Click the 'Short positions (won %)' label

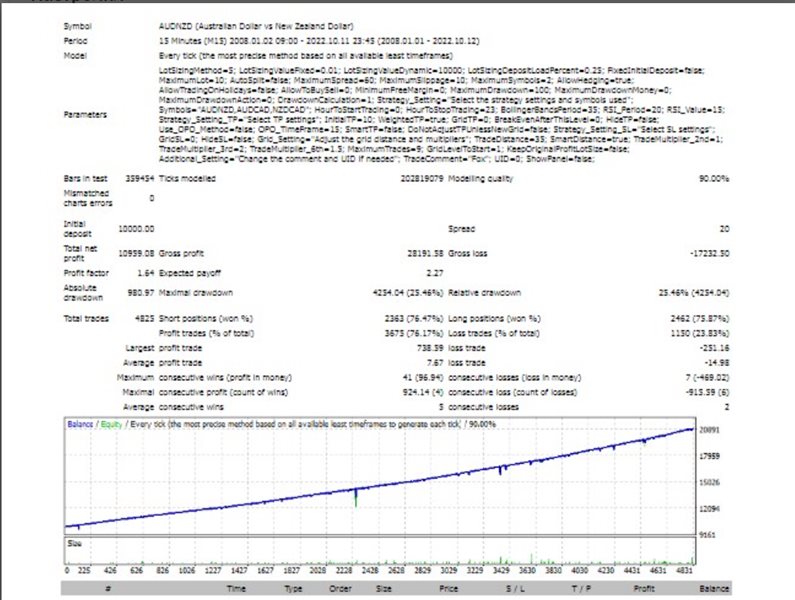tap(206, 319)
